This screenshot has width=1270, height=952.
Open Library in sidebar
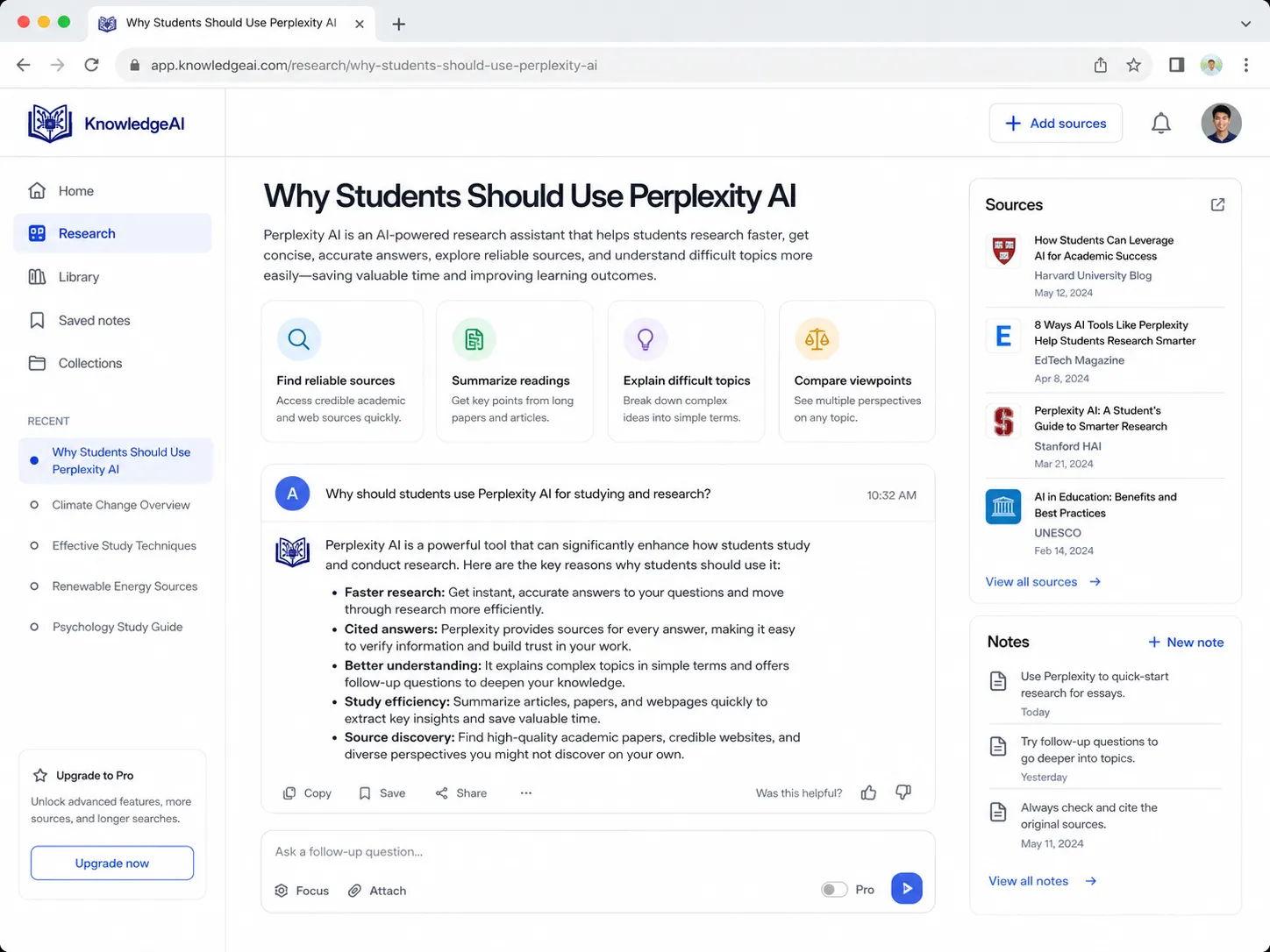(x=112, y=277)
